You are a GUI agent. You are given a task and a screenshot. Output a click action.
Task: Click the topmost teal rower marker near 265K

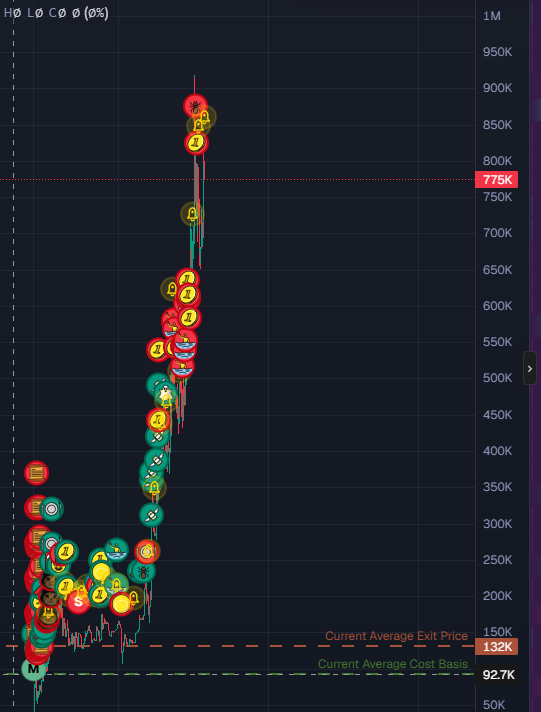pyautogui.click(x=116, y=550)
